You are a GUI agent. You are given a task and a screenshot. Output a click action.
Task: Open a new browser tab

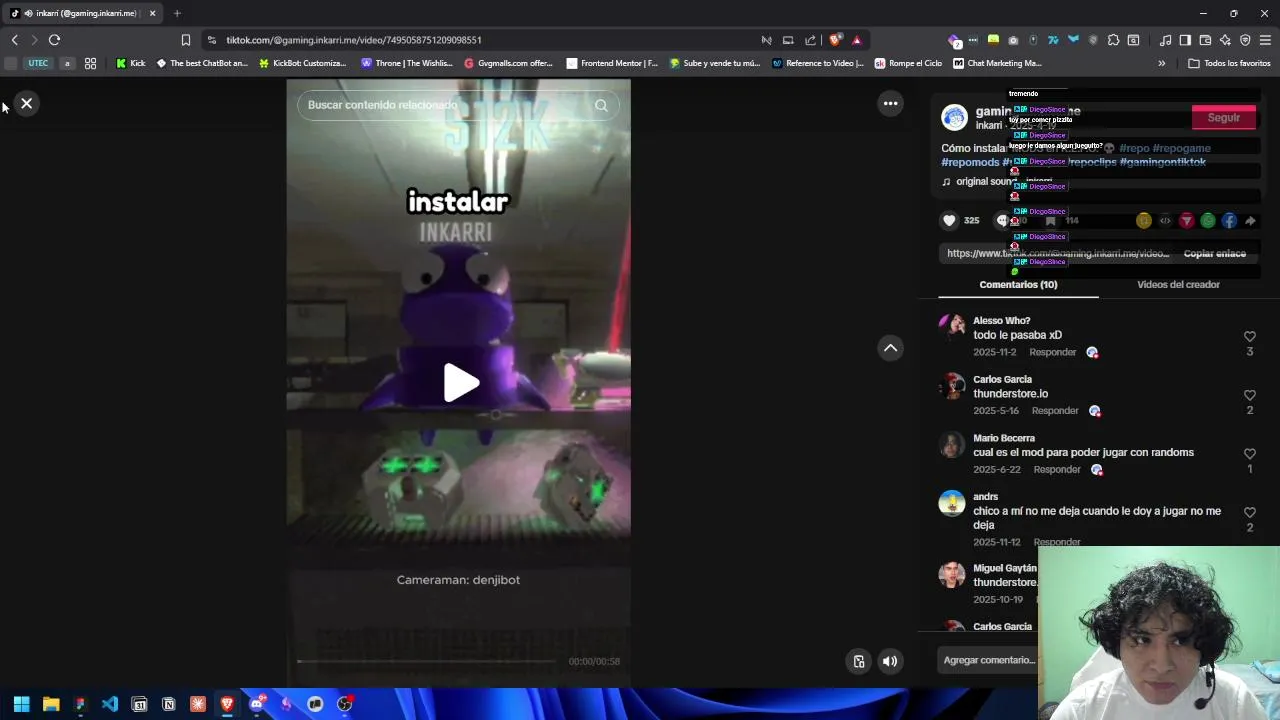pos(177,13)
